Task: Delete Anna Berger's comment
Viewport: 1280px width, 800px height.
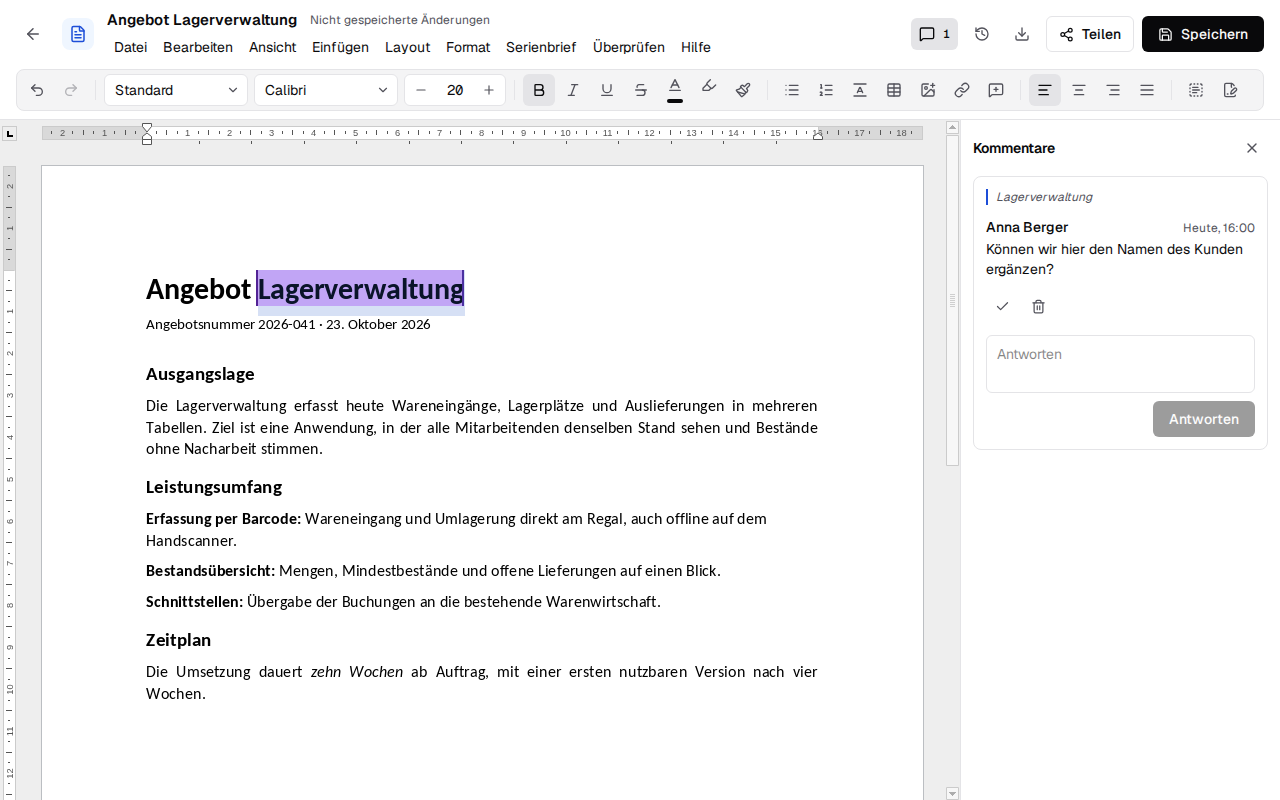Action: point(1038,306)
